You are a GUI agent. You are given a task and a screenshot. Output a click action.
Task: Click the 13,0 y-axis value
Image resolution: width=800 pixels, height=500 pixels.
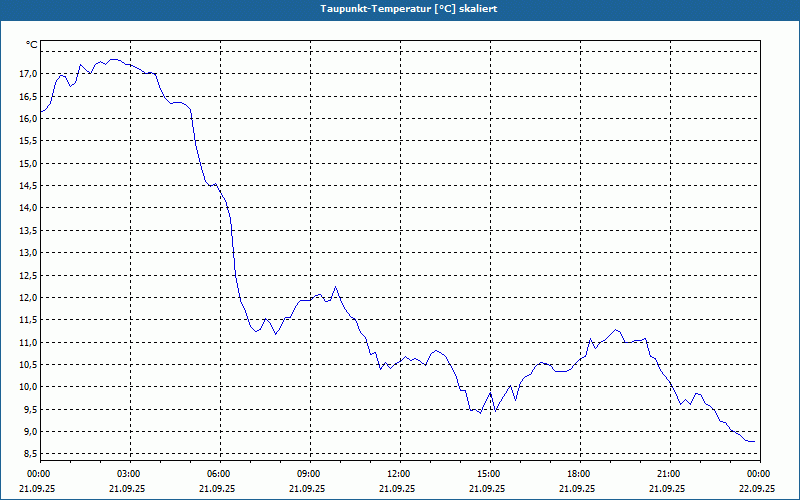(x=28, y=253)
